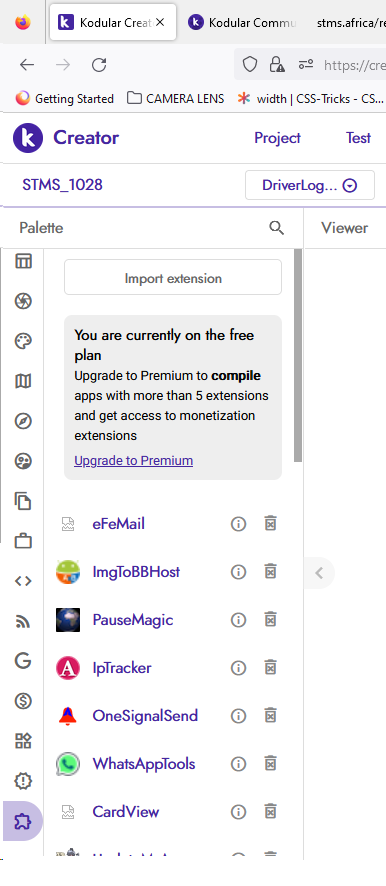386x886 pixels.
Task: Open the Storage files category icon
Action: click(23, 501)
